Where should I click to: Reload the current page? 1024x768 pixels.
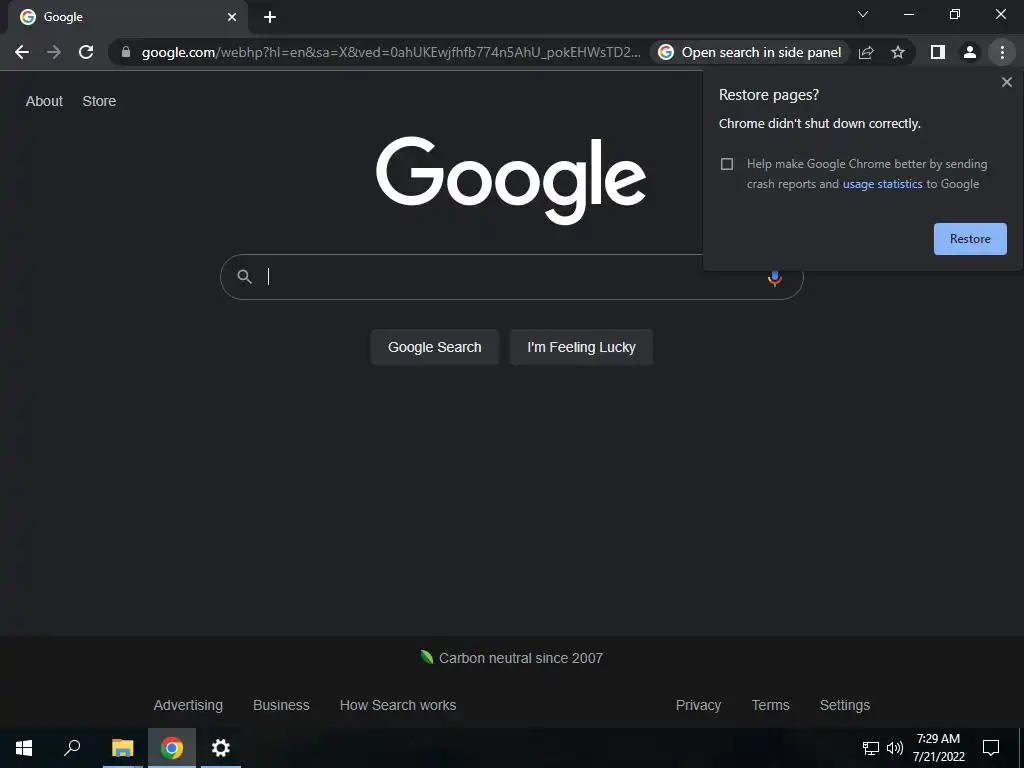pos(86,52)
